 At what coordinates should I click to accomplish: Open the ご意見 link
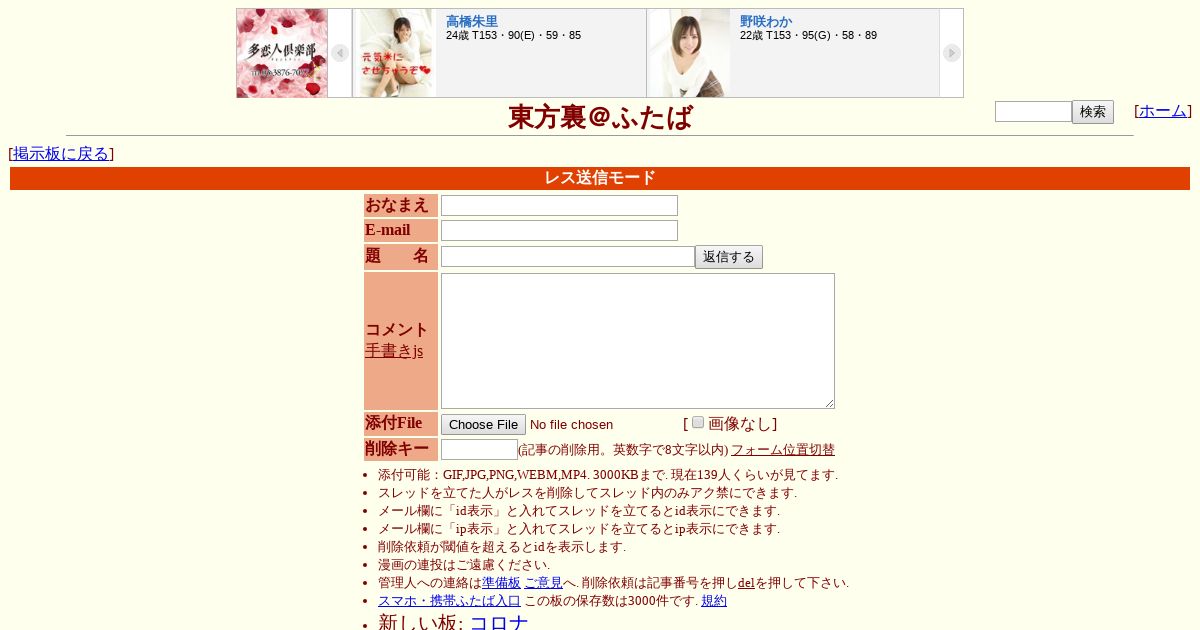[543, 583]
